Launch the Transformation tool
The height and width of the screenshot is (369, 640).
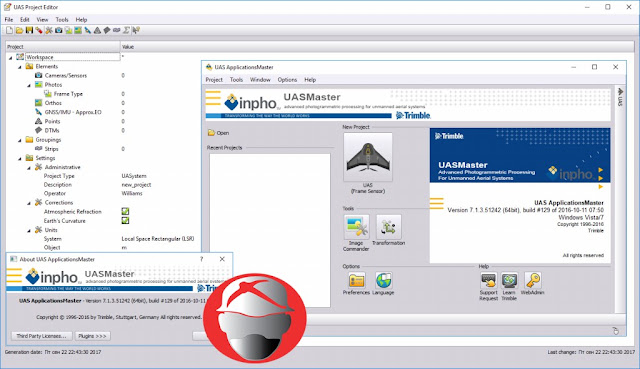pos(389,227)
